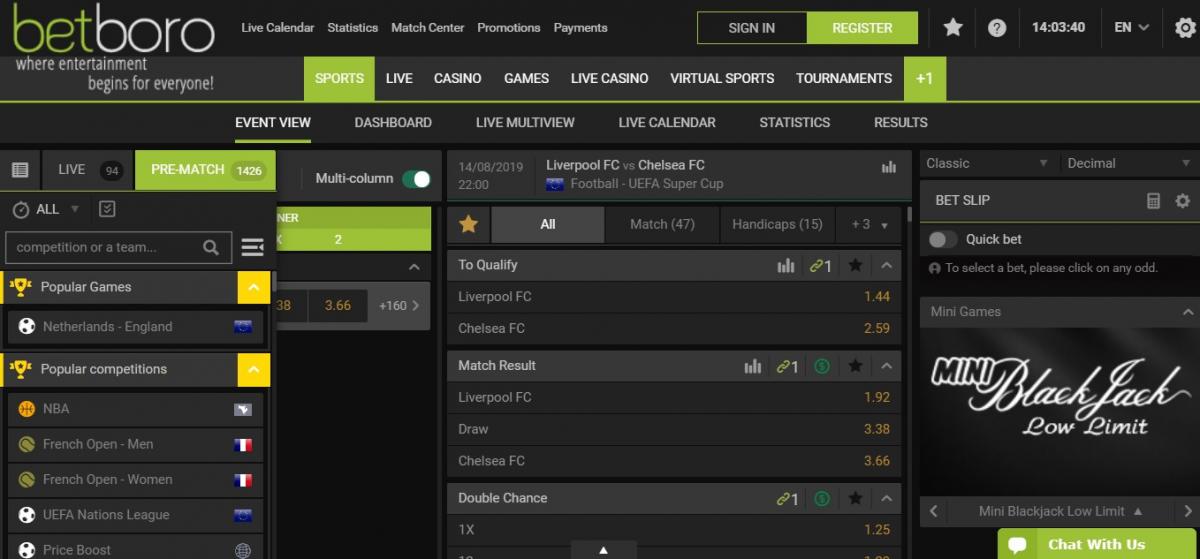Image resolution: width=1200 pixels, height=559 pixels.
Task: Open Chat With Us widget
Action: (x=1097, y=544)
